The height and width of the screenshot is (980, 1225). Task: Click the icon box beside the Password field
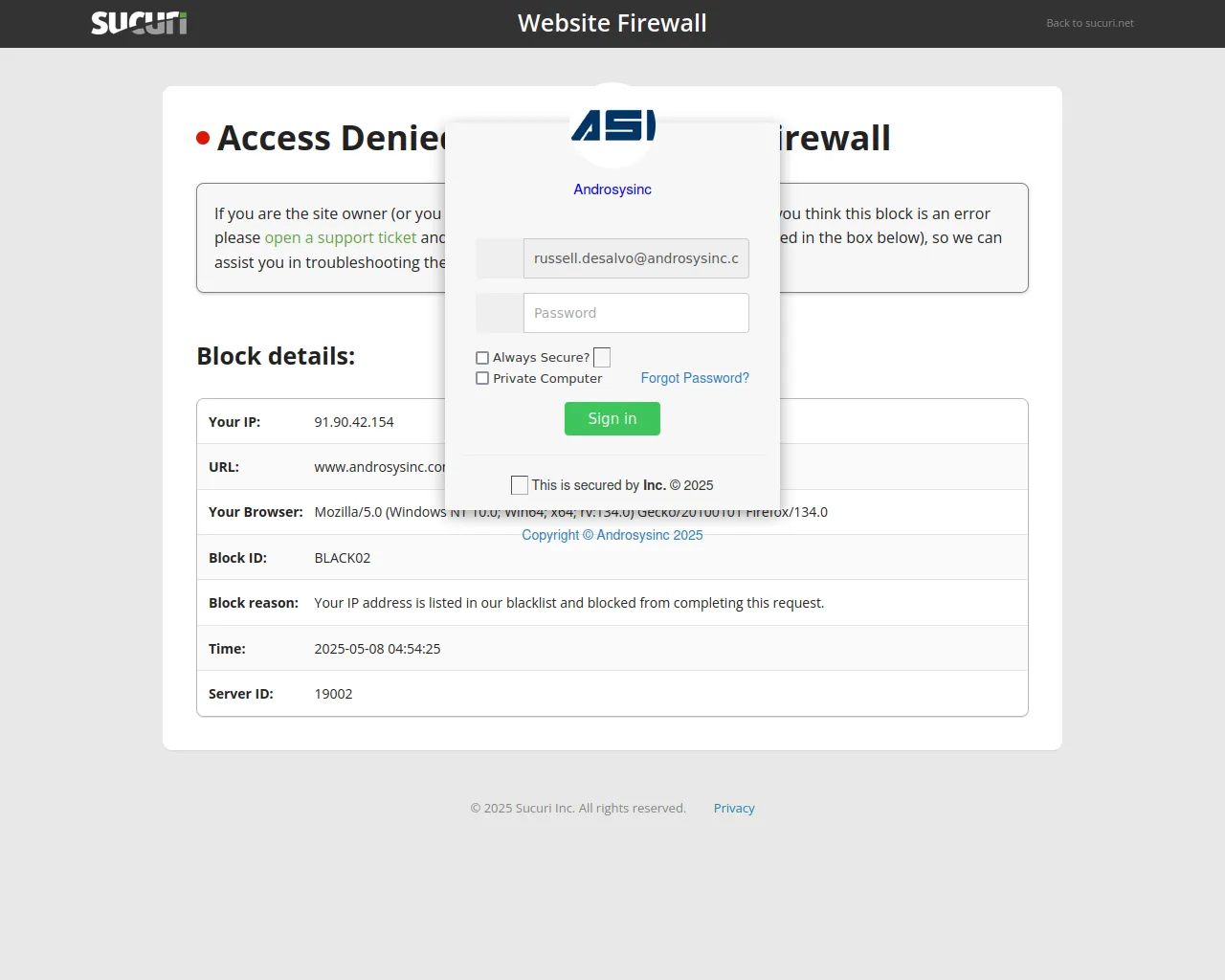tap(500, 313)
